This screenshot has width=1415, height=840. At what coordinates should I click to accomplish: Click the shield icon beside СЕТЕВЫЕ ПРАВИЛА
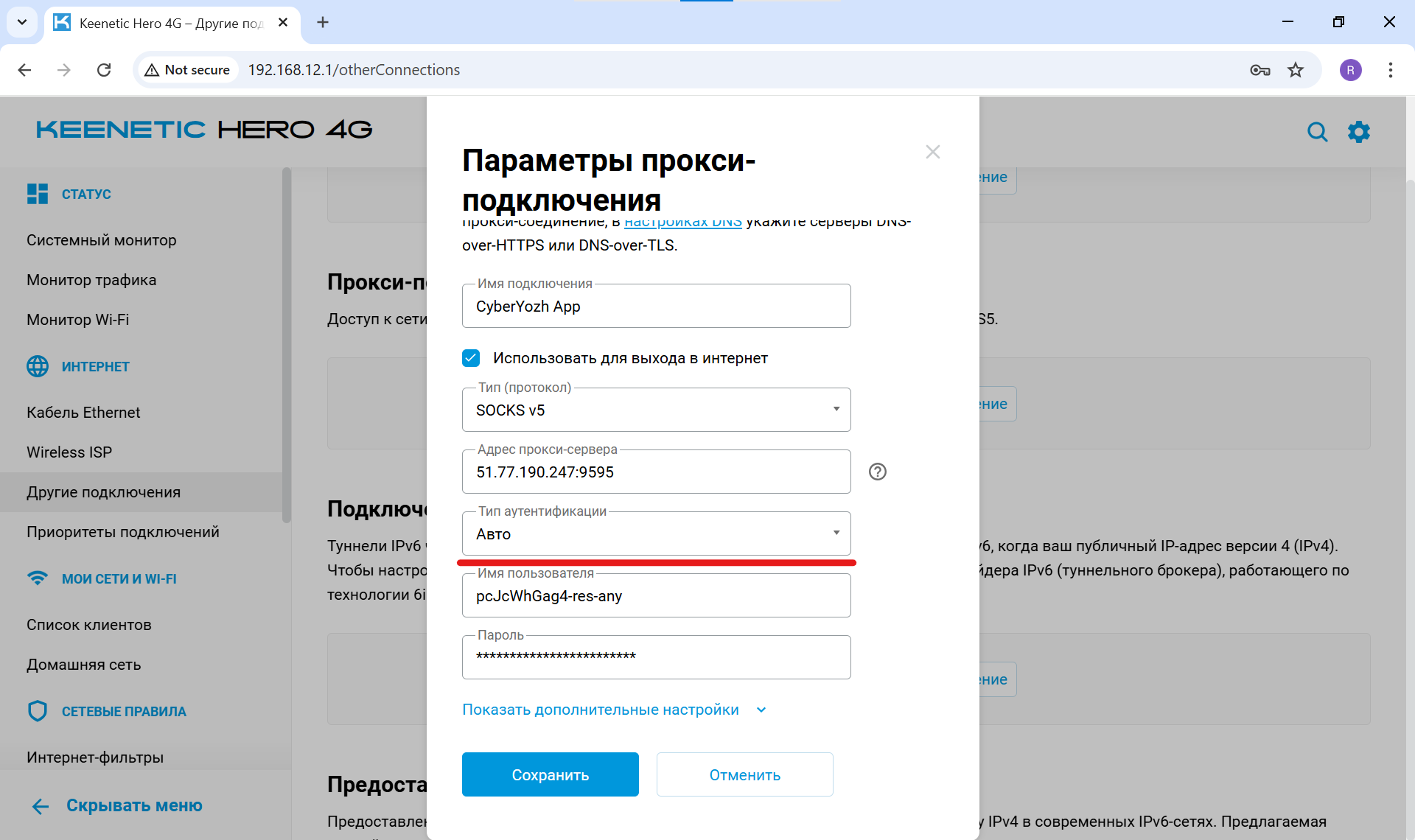pyautogui.click(x=38, y=710)
